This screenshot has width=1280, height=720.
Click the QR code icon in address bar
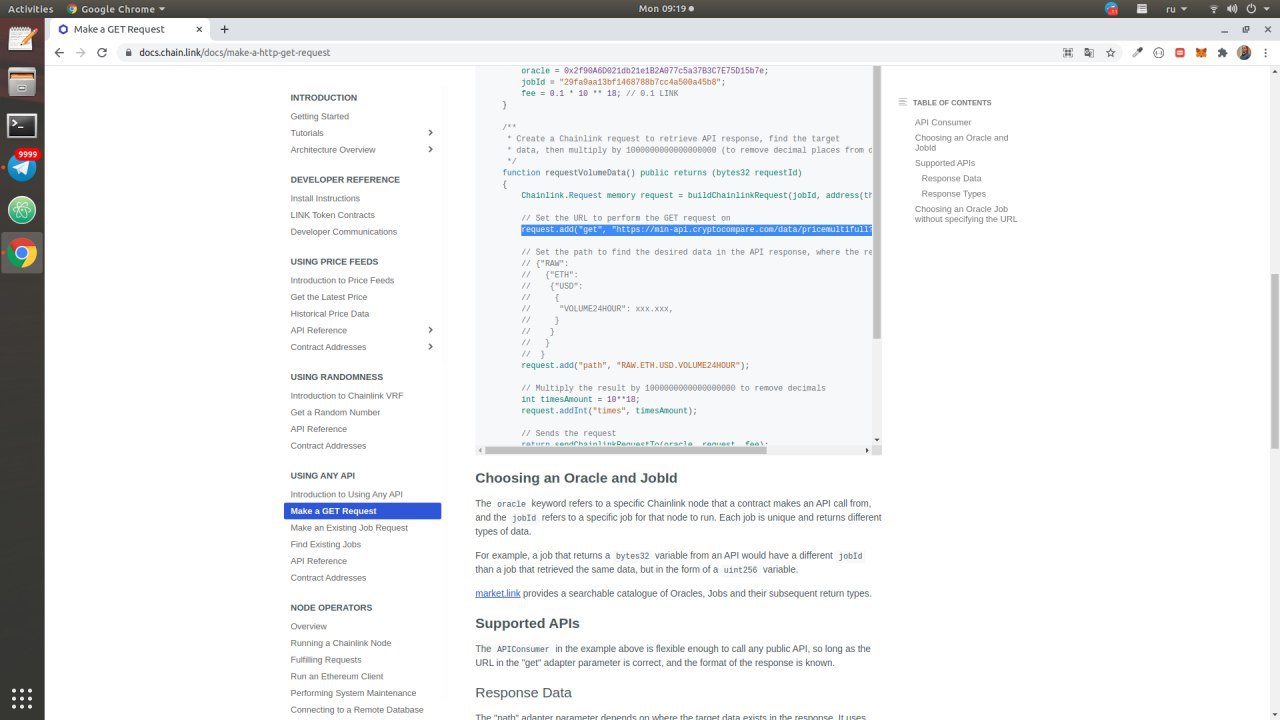coord(1068,52)
